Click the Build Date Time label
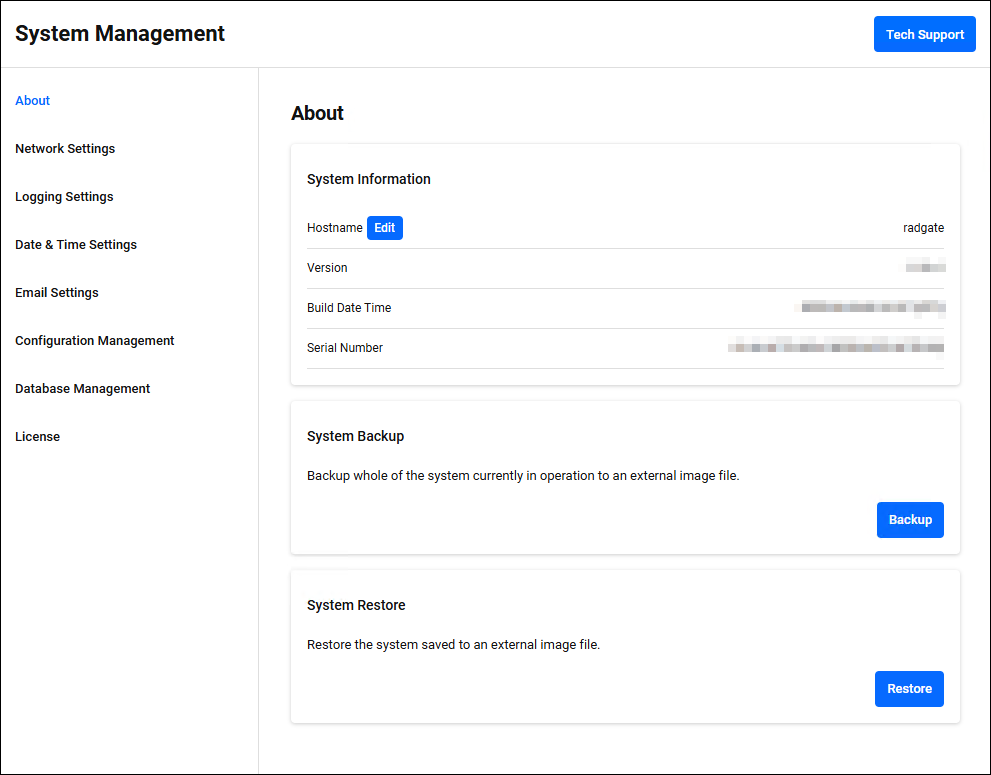991x775 pixels. [349, 308]
